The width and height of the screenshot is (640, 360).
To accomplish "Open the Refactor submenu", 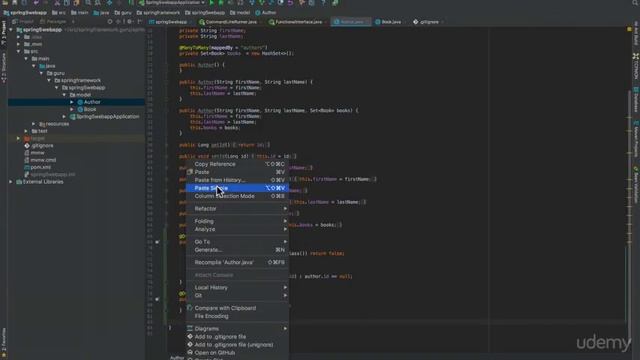I will click(237, 209).
